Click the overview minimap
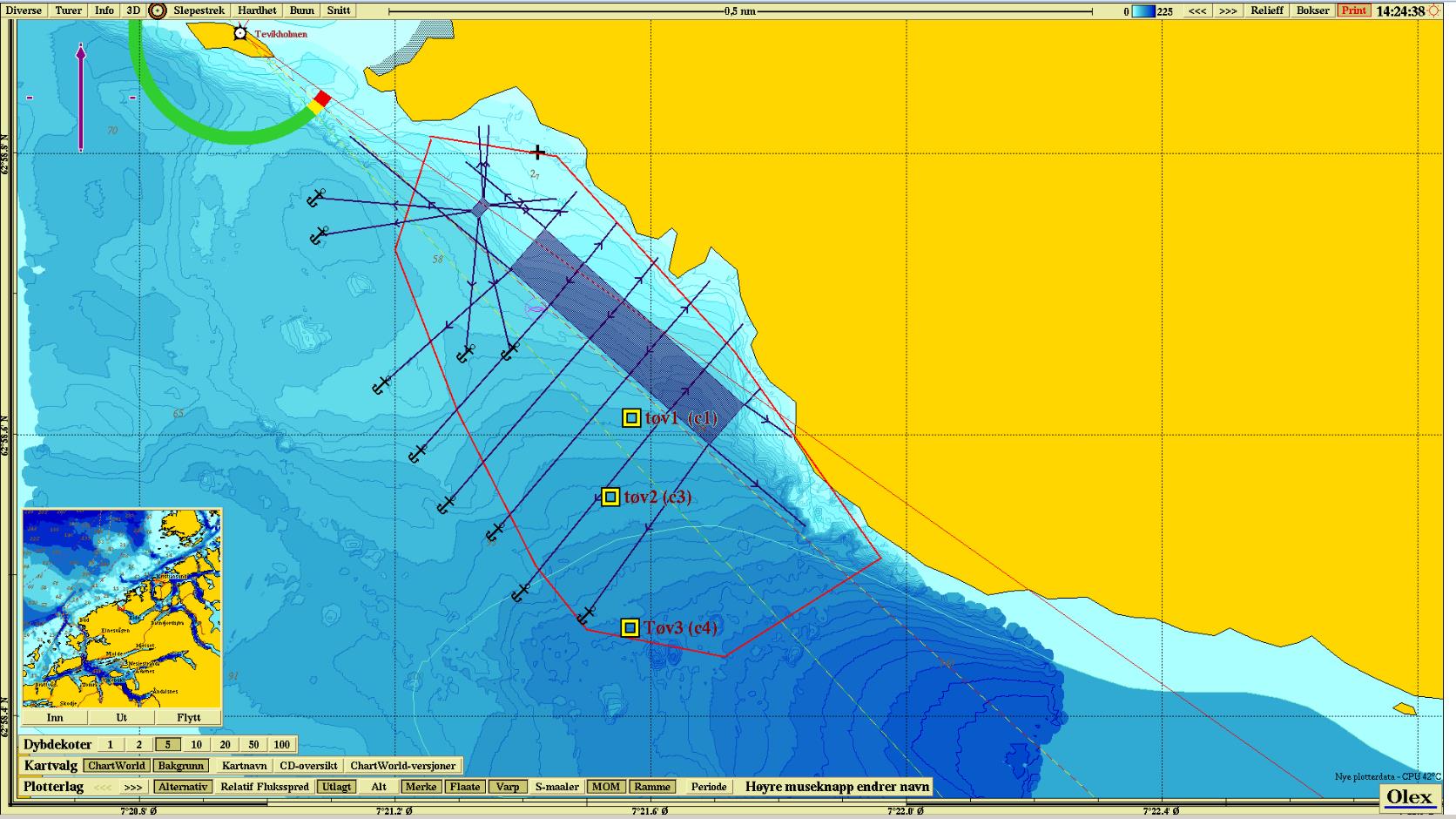 coord(122,609)
